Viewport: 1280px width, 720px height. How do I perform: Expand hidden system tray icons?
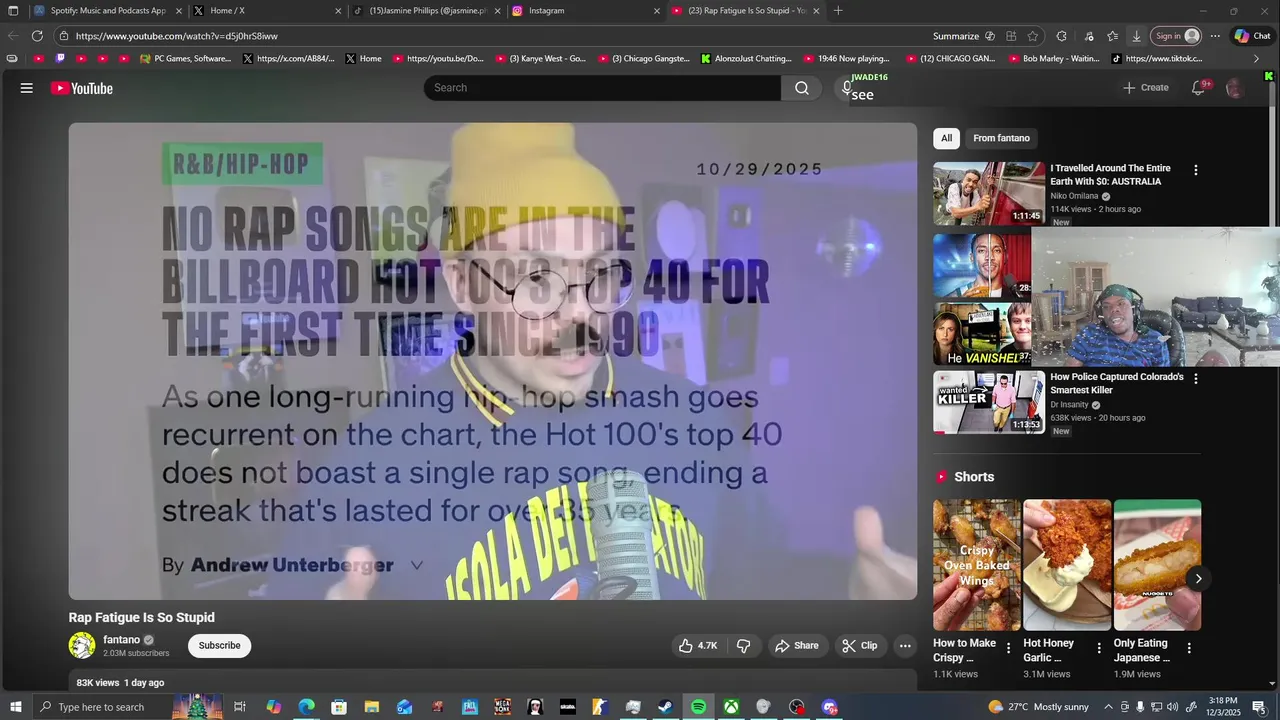(x=1108, y=707)
